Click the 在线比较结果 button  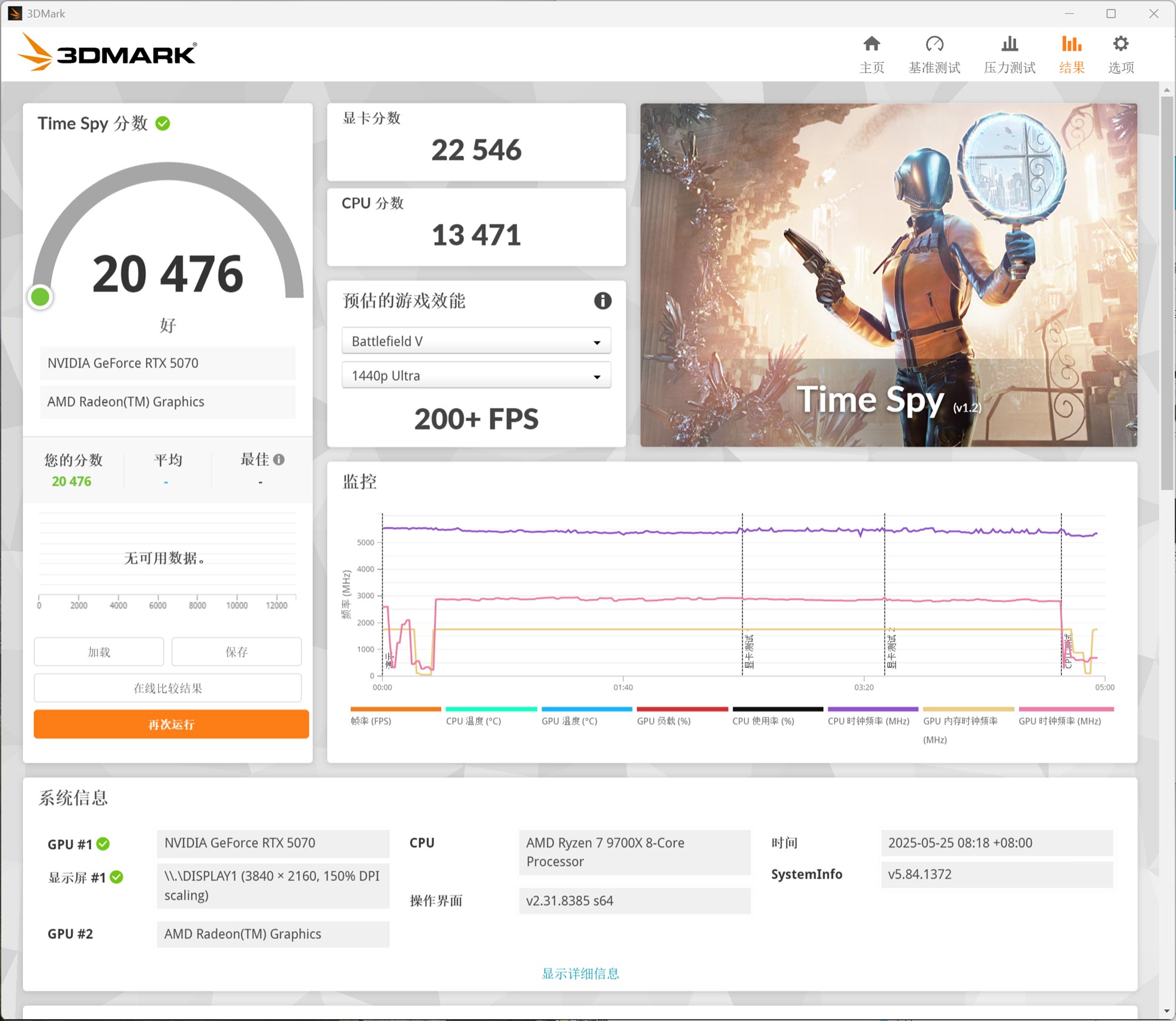pos(168,688)
